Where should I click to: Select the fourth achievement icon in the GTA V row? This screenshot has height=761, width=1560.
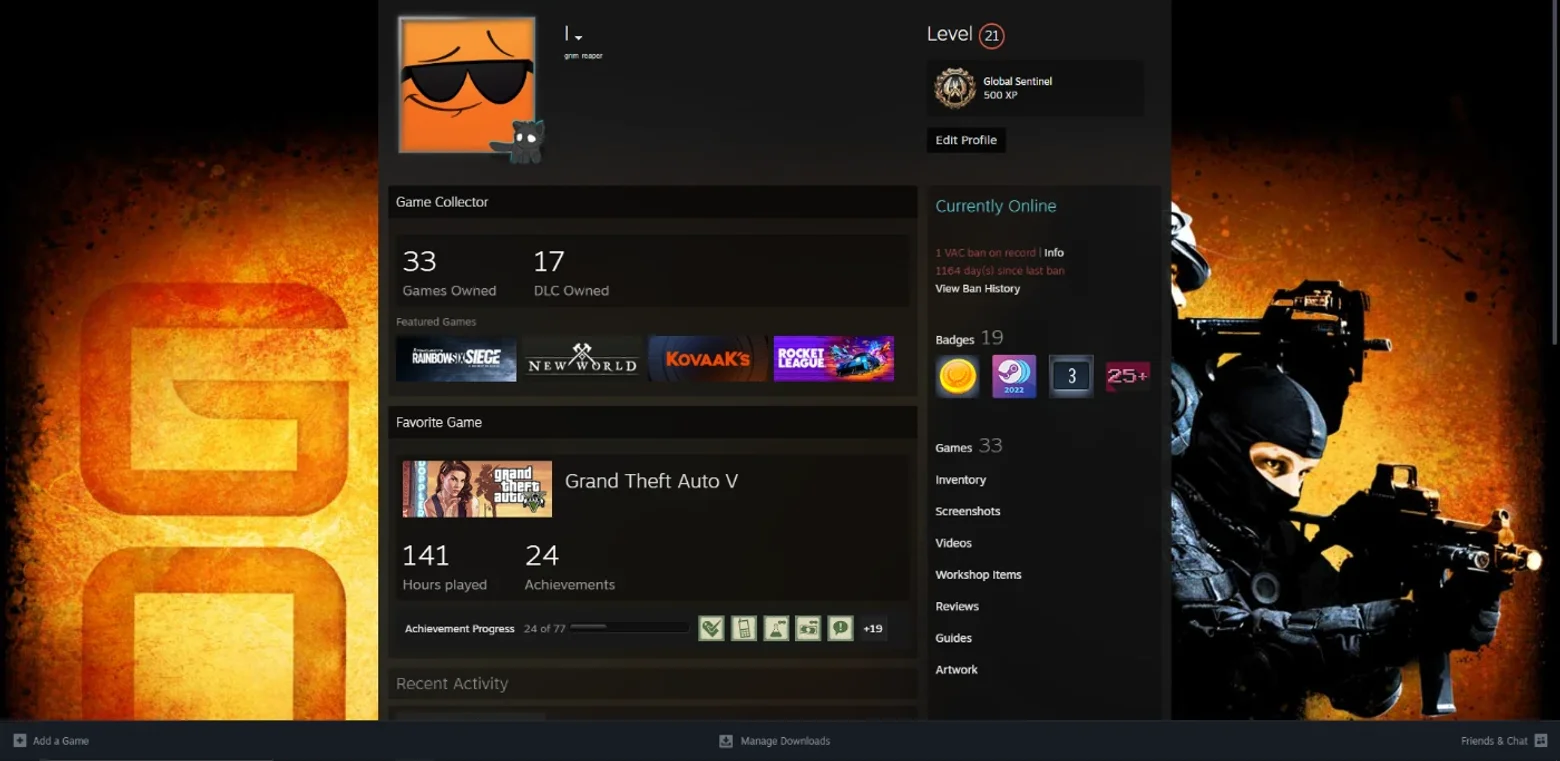808,628
